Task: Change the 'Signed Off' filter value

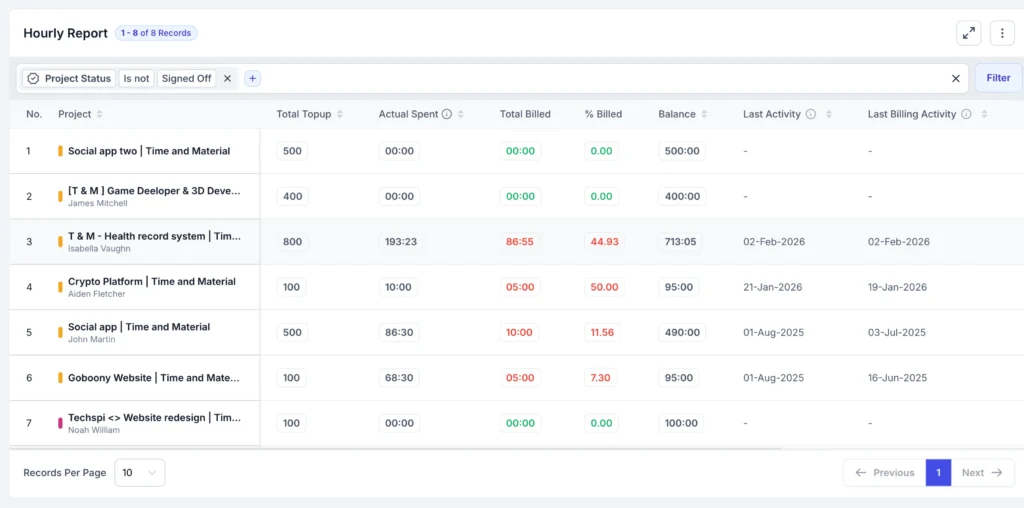Action: (x=186, y=78)
